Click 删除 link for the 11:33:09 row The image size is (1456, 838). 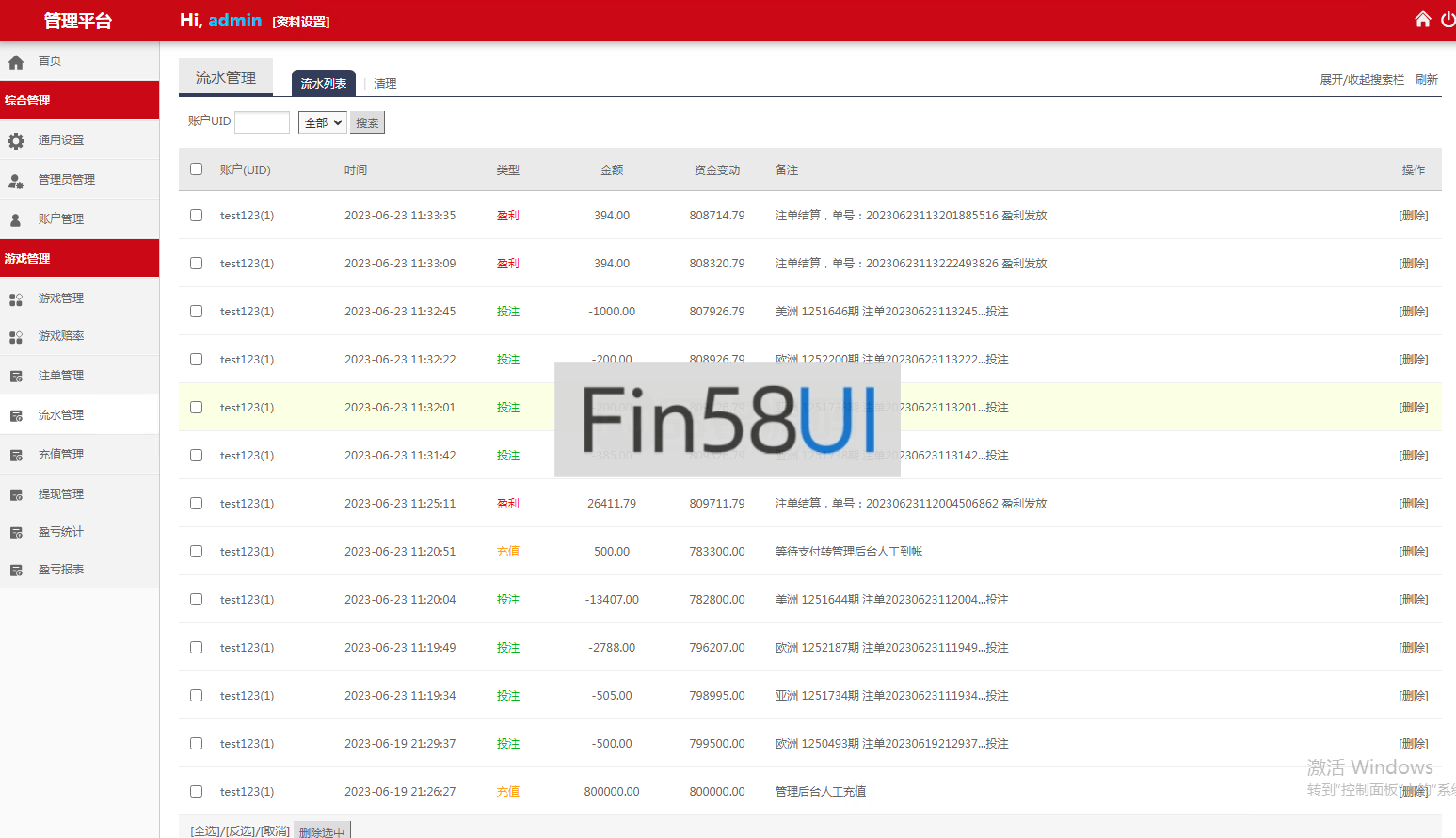[x=1413, y=264]
